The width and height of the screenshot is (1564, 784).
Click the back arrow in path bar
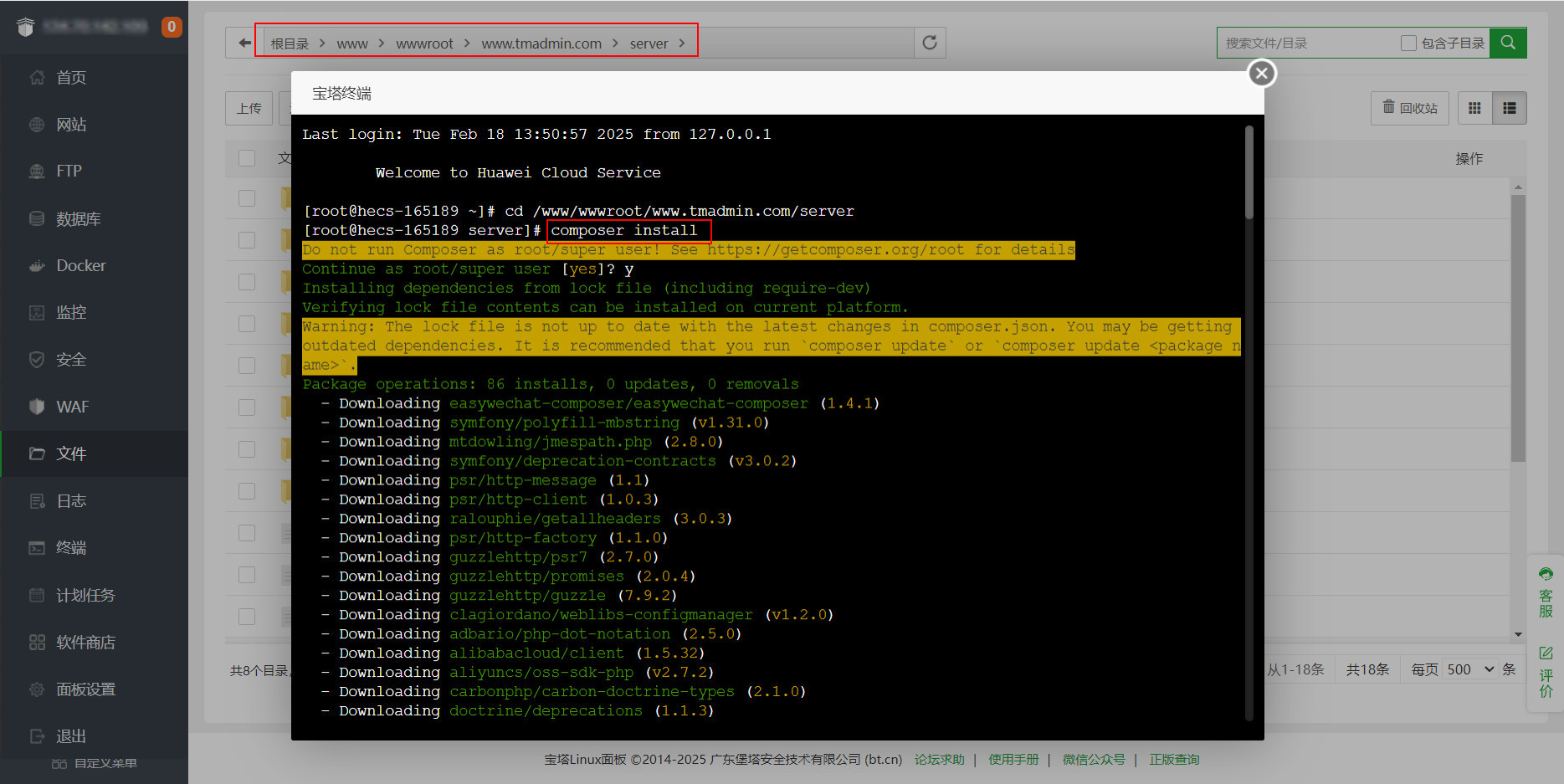pos(244,43)
